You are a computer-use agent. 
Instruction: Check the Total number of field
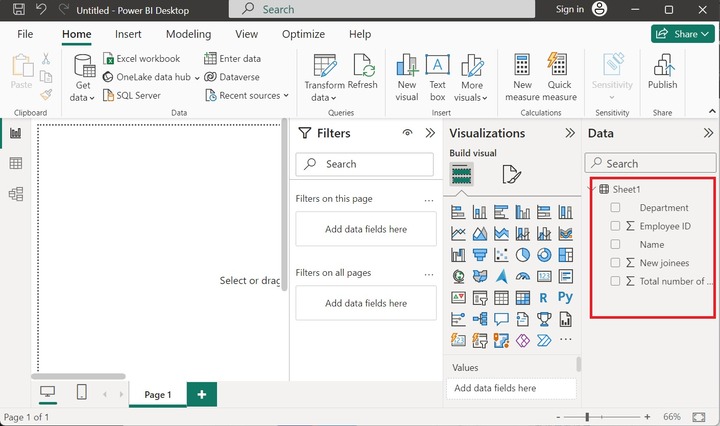click(615, 281)
